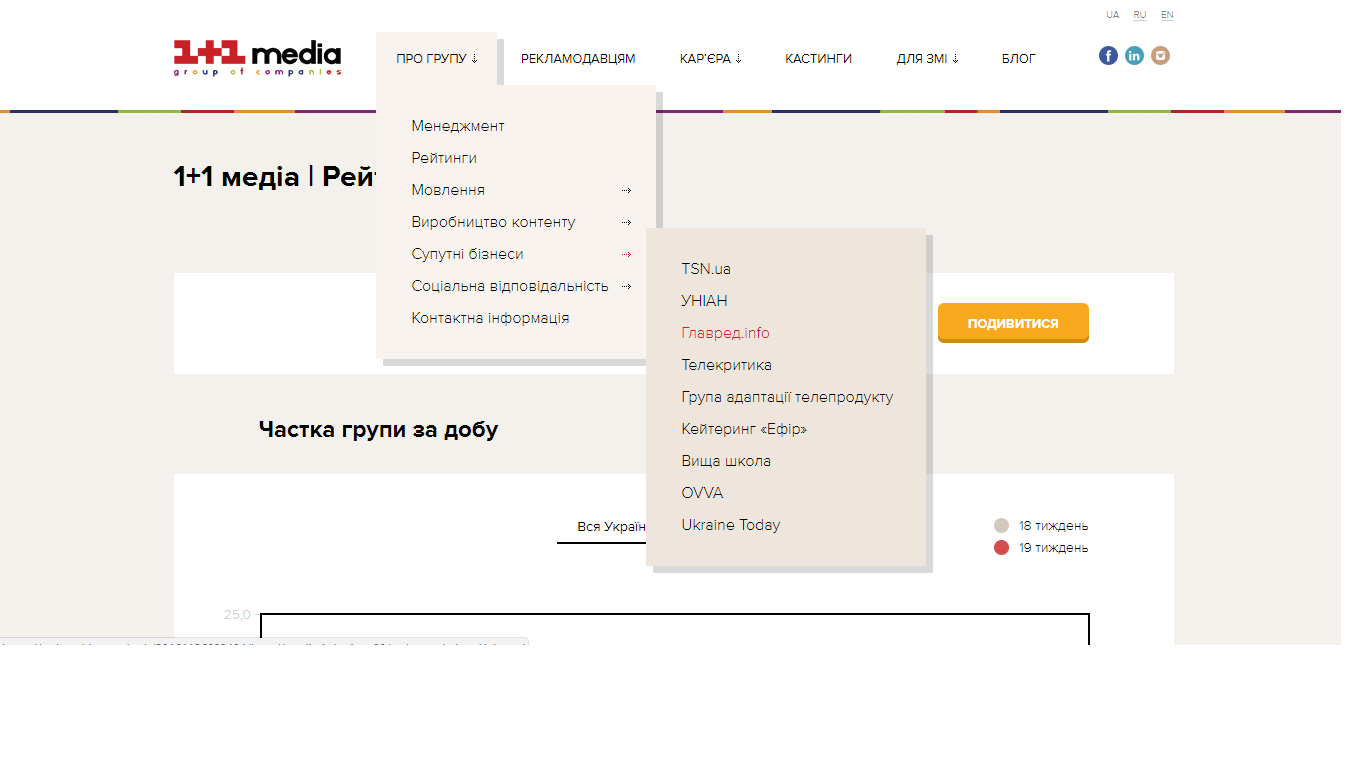Open the КАСТИНГИ menu item
The height and width of the screenshot is (768, 1366).
pos(818,59)
